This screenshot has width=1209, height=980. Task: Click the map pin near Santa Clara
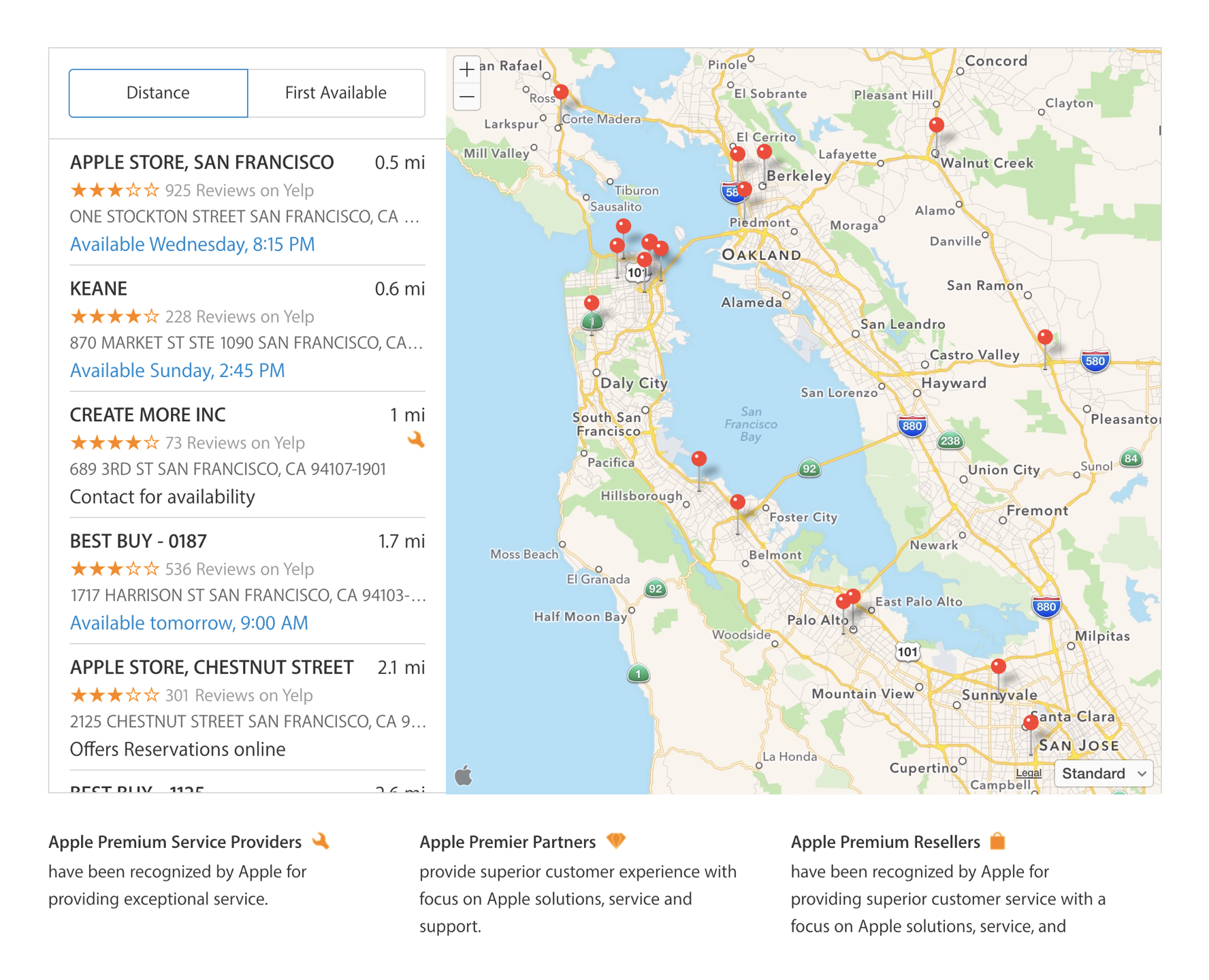[1031, 723]
